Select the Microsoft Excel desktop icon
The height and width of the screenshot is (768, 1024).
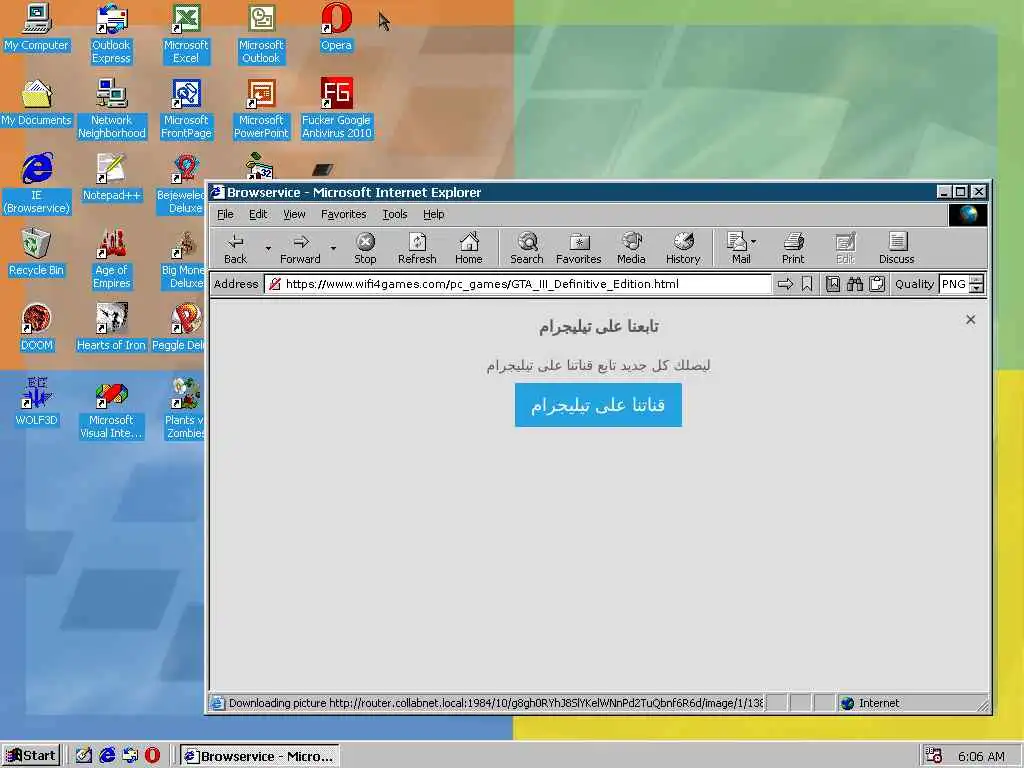[186, 33]
